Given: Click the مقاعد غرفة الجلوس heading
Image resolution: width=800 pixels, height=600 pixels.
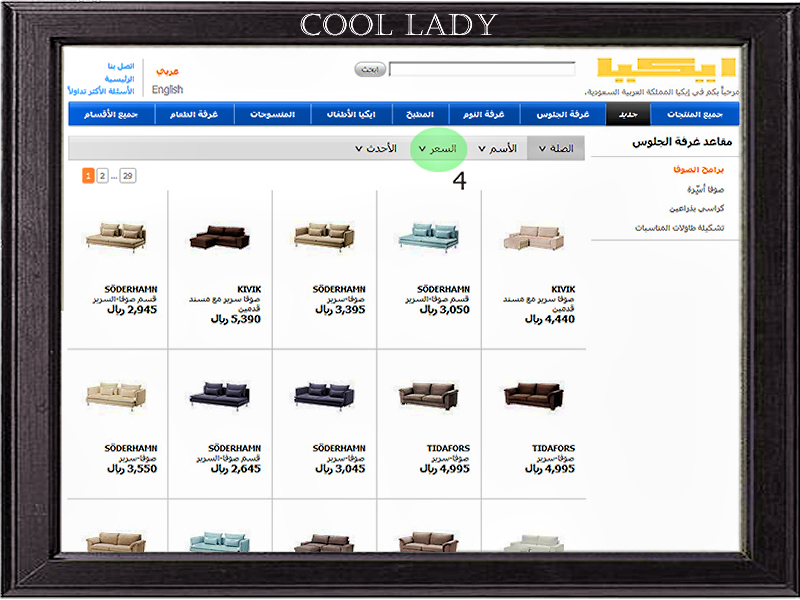Looking at the screenshot, I should [x=682, y=142].
